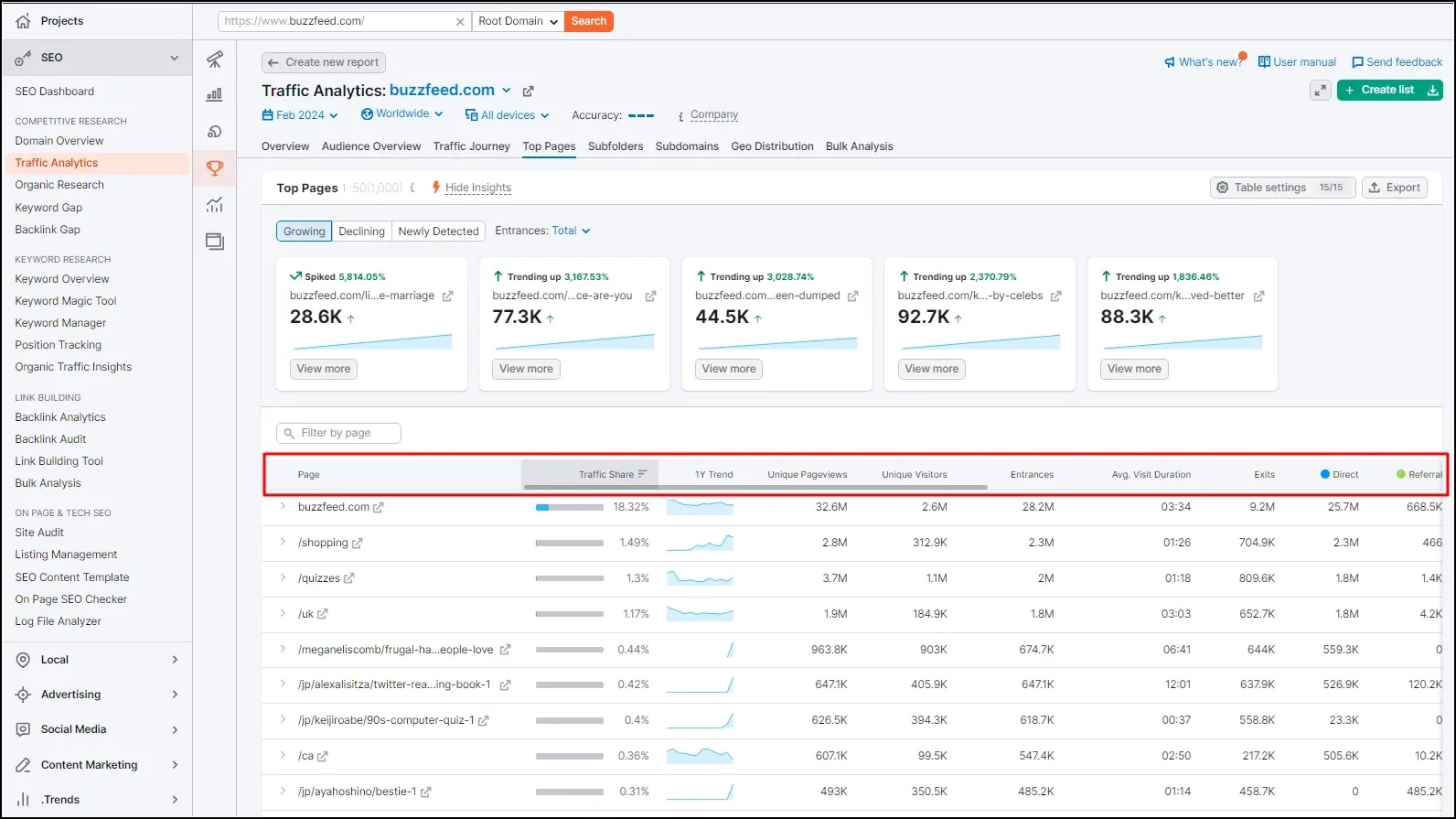Switch to the Audience Overview tab
The image size is (1456, 819).
[371, 146]
